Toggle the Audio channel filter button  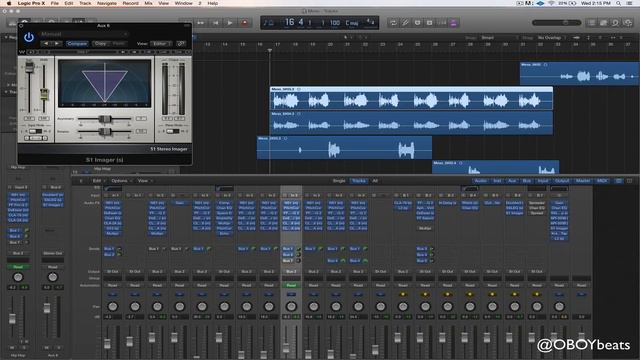480,181
